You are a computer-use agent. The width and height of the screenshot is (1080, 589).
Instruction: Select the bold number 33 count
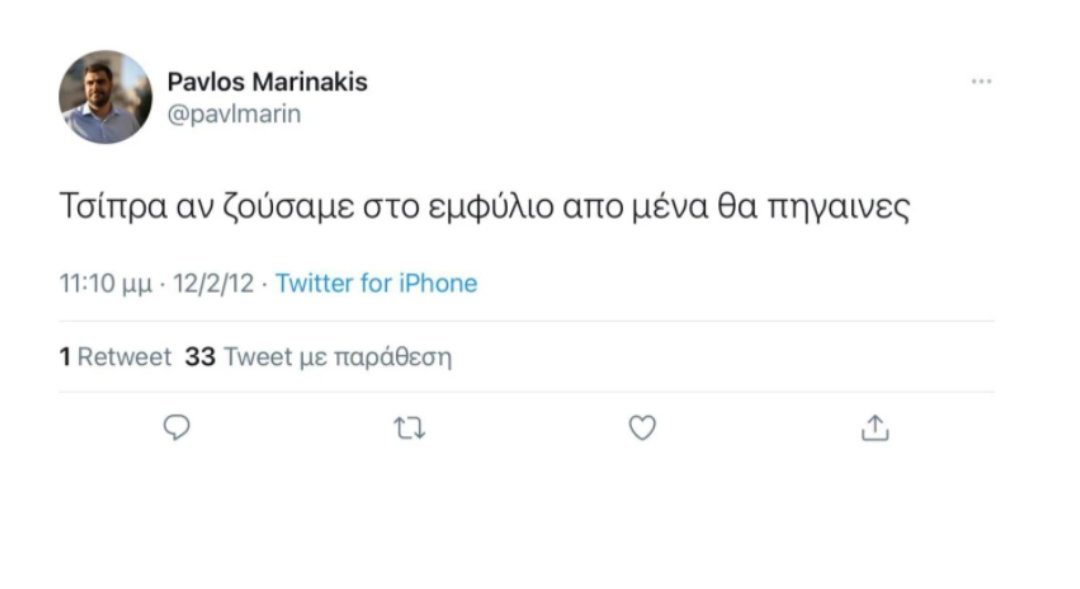(x=200, y=357)
